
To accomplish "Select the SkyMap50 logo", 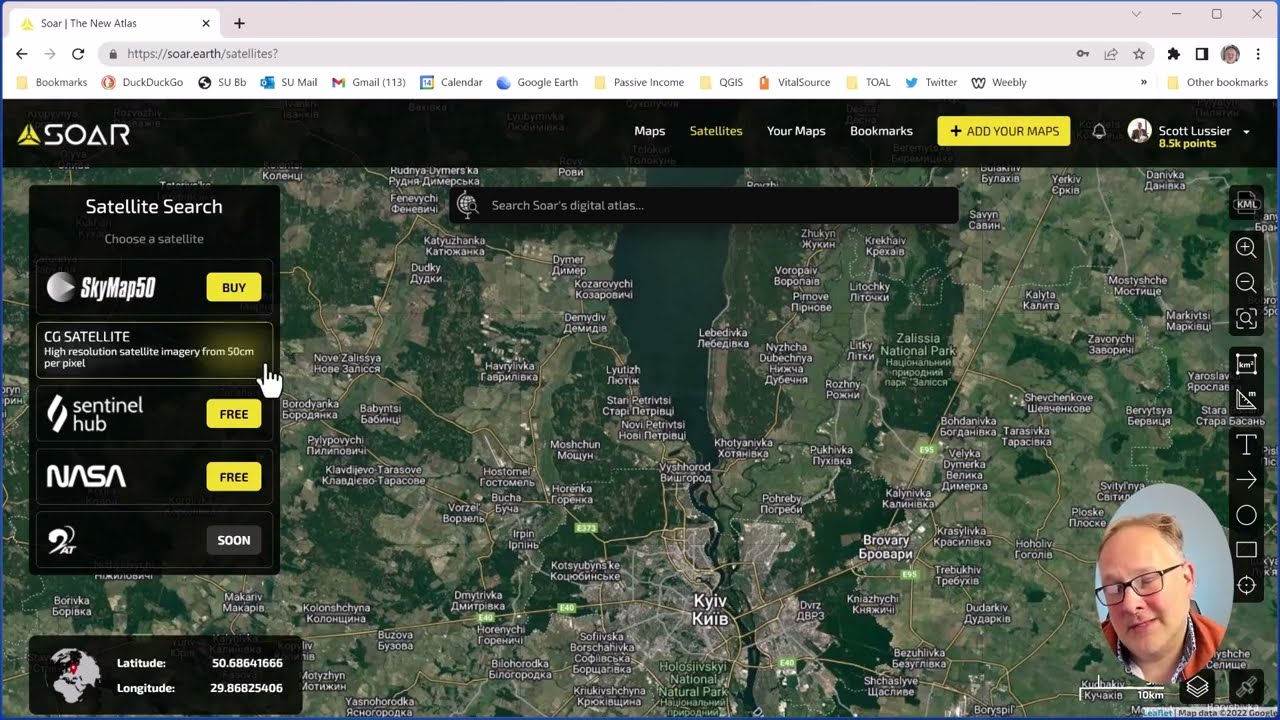I will point(101,288).
